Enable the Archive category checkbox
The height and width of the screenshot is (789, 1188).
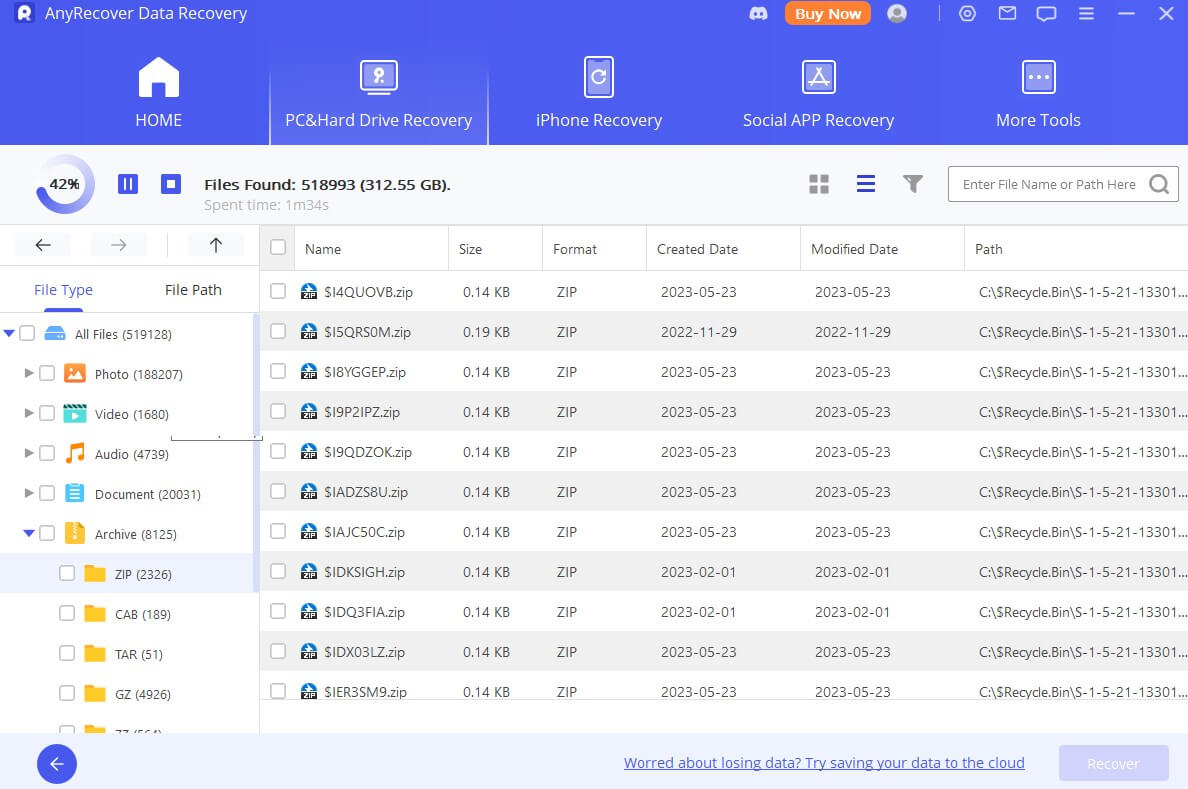pos(47,534)
